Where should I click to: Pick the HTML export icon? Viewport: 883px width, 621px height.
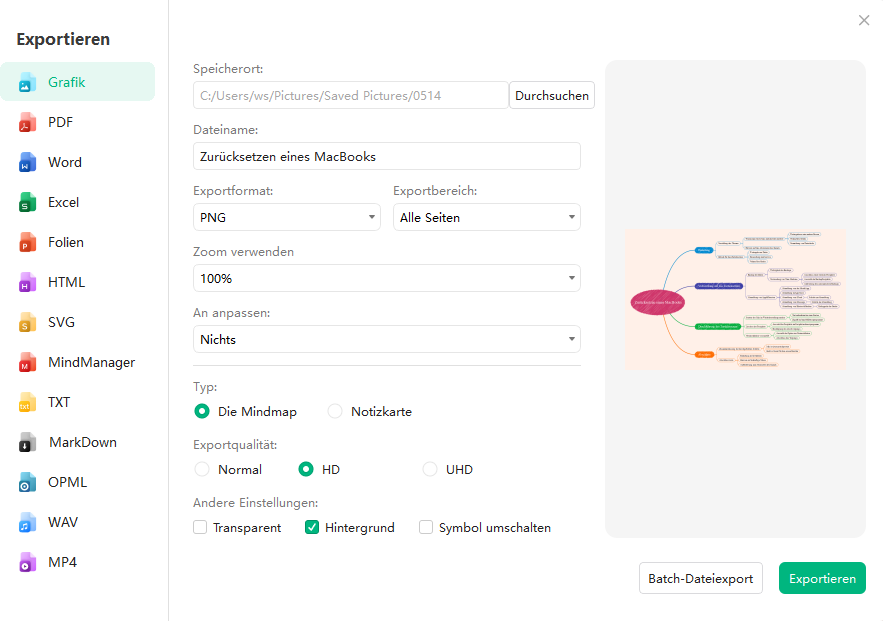(x=27, y=282)
